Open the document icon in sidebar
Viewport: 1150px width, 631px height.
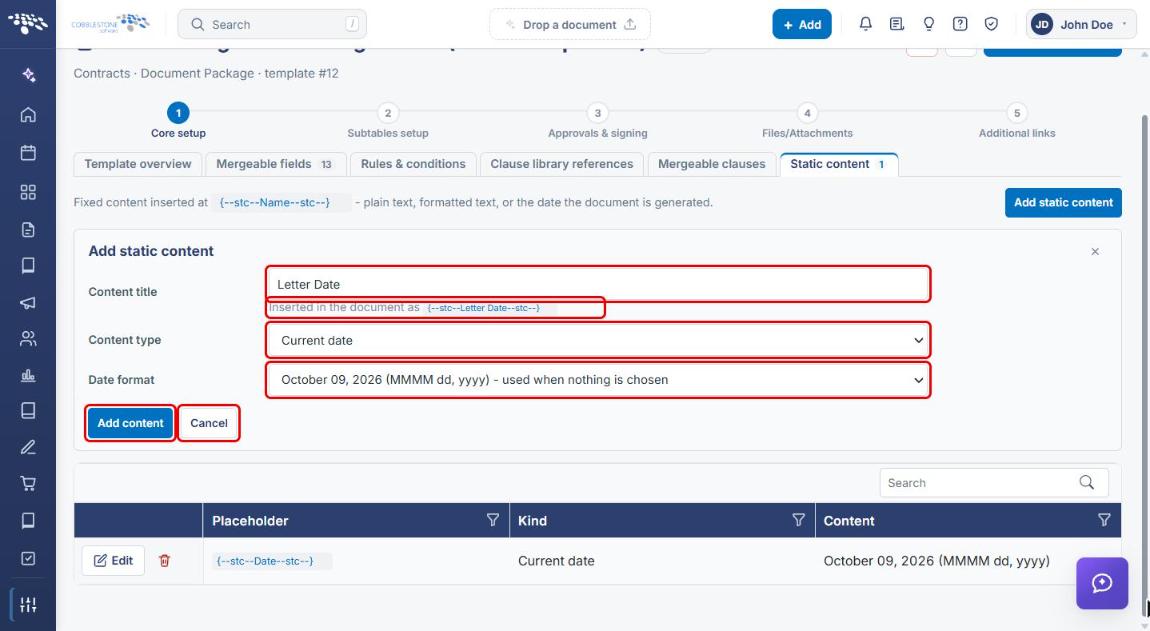(x=28, y=230)
